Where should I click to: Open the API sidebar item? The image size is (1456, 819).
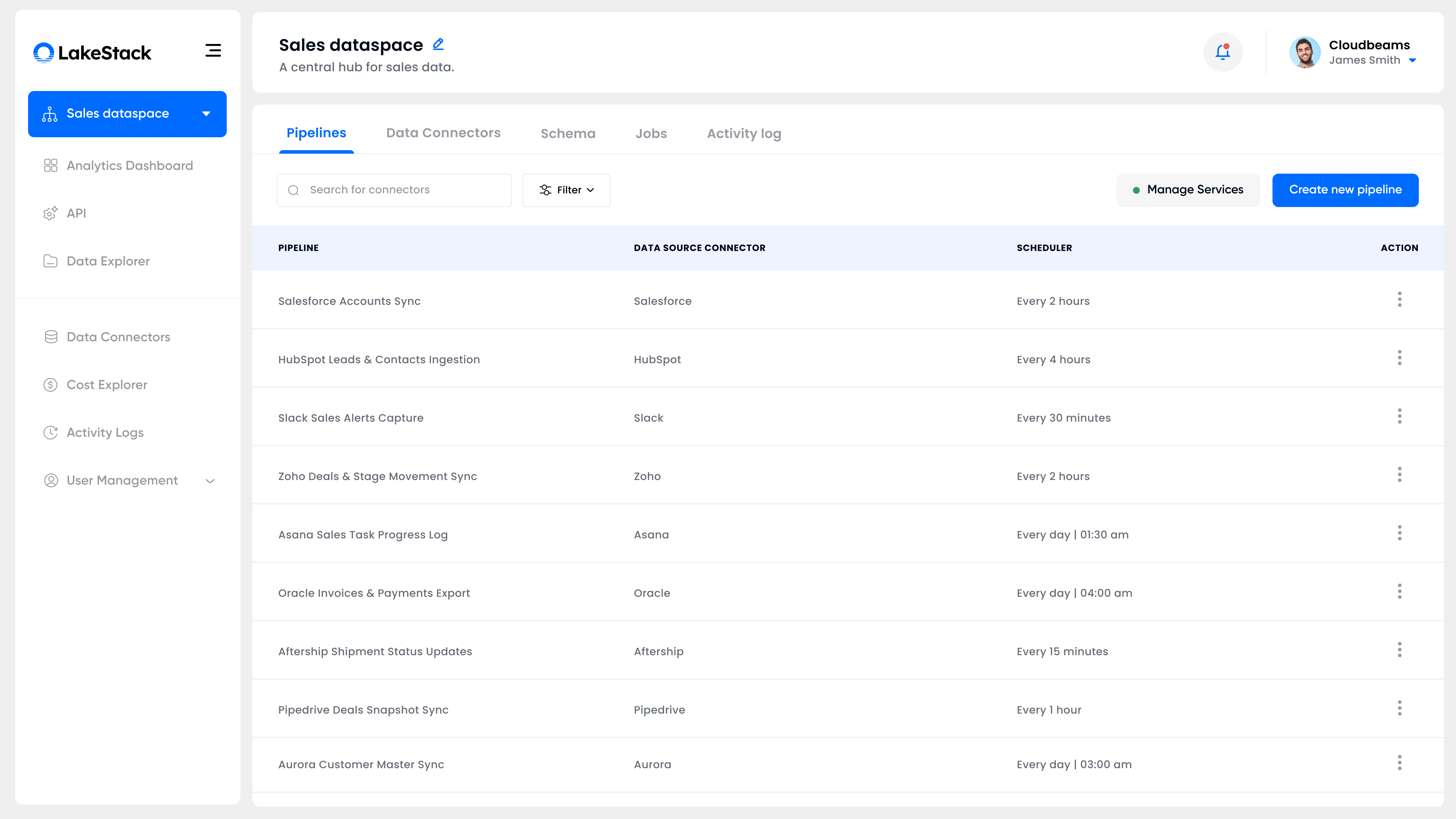point(76,213)
